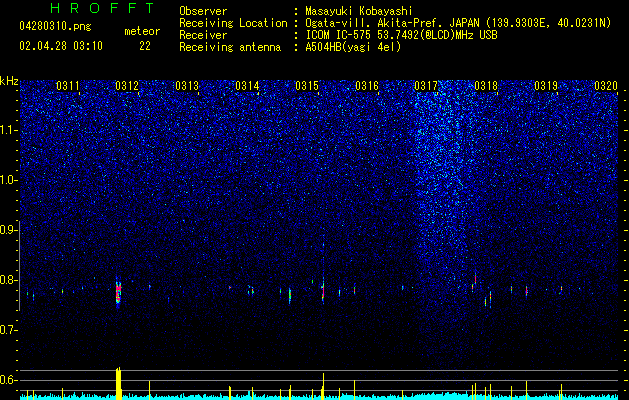
Task: Click the 'Observer' field label
Action: coord(203,11)
